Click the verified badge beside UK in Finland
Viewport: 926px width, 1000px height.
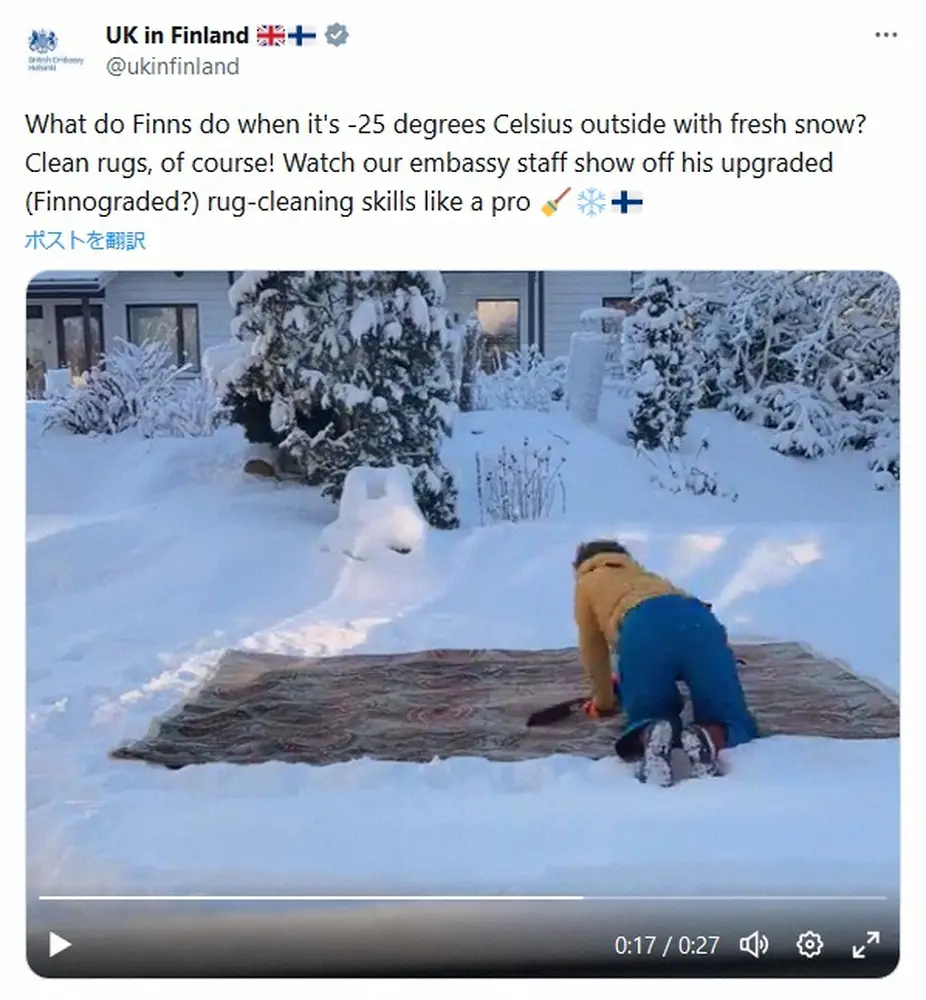click(337, 36)
